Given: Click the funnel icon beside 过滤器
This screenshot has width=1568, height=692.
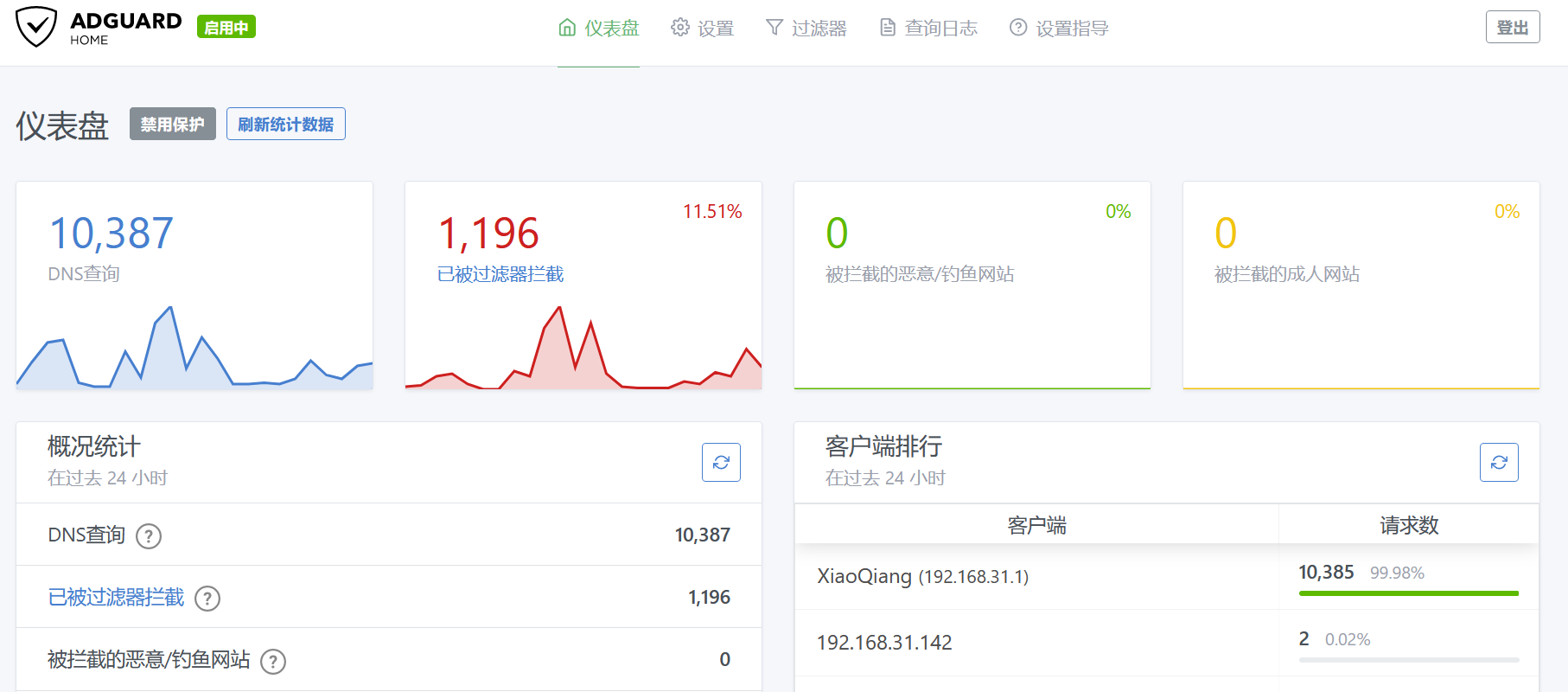Looking at the screenshot, I should pyautogui.click(x=774, y=28).
